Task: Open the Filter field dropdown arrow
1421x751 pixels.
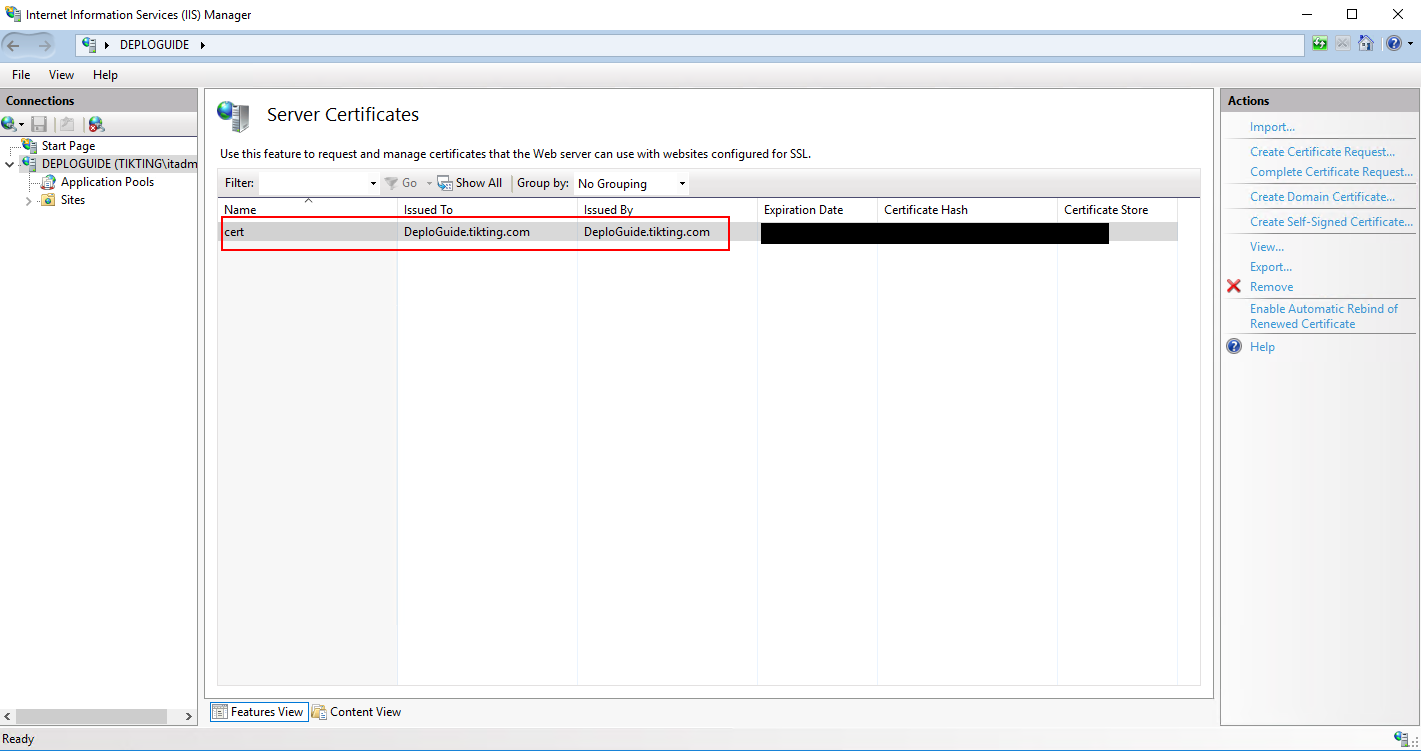Action: 373,184
